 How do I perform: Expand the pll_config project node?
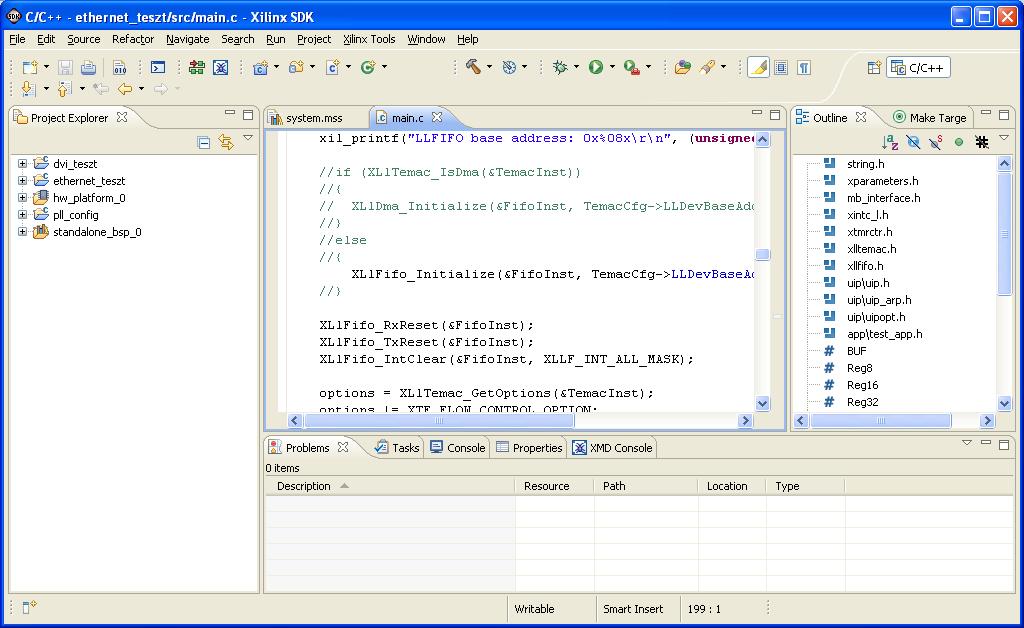22,214
